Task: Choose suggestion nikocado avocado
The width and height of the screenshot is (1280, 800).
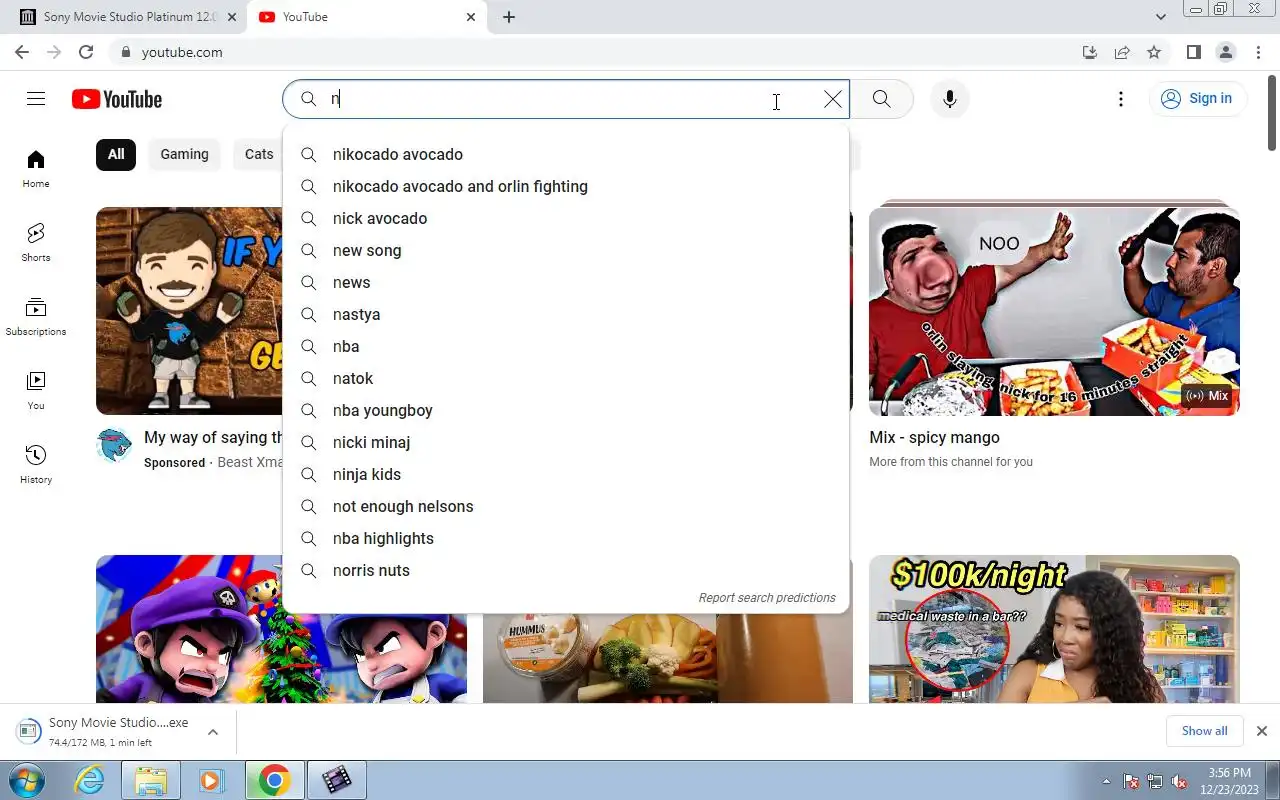Action: pos(566,154)
